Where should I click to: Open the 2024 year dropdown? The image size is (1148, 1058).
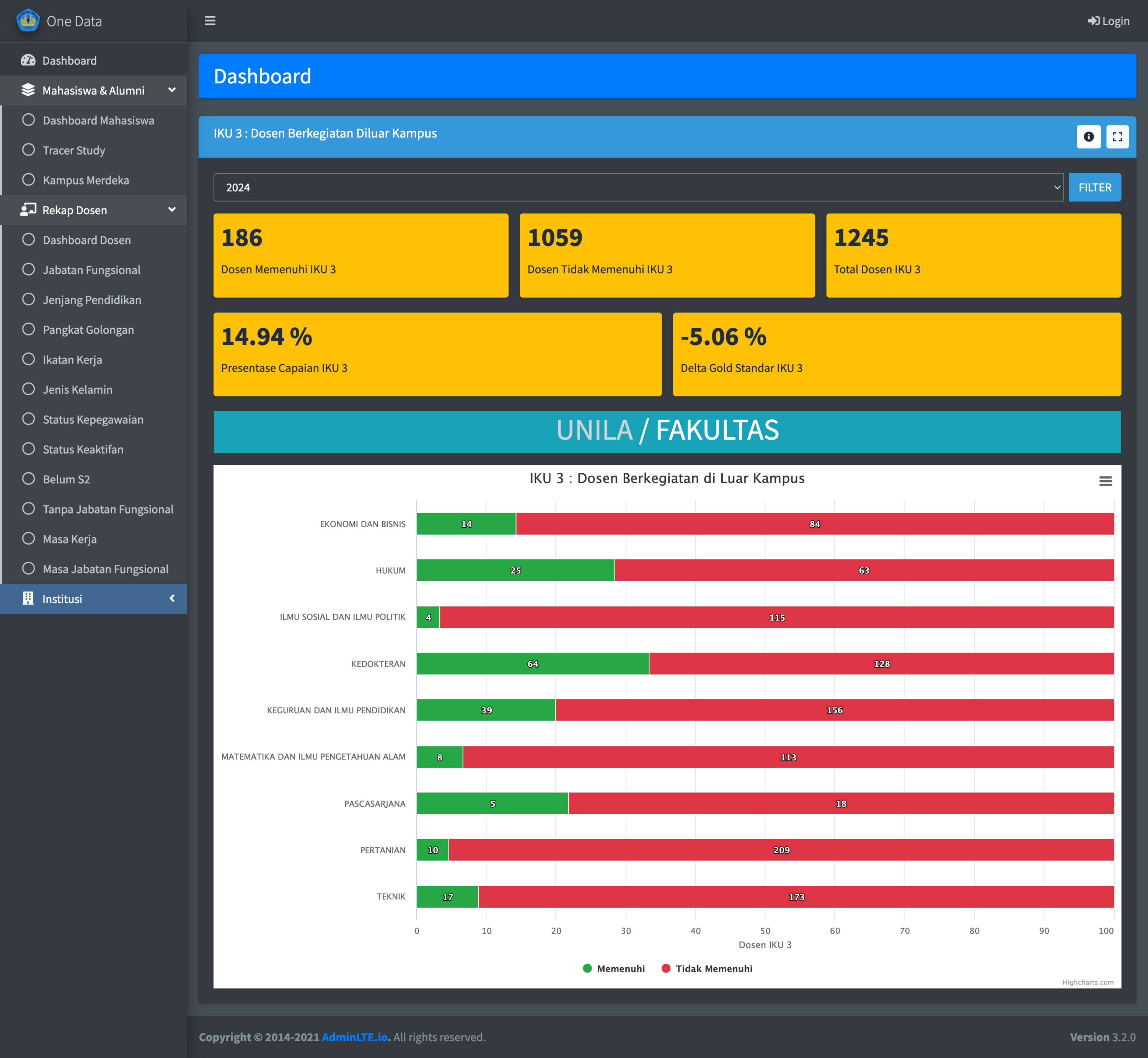[638, 187]
